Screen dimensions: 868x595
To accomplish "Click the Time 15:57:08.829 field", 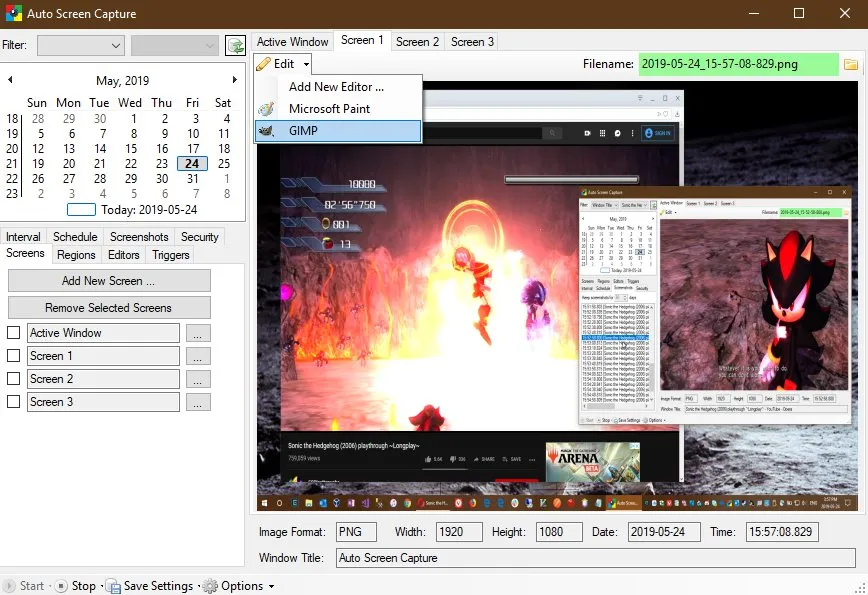I will tap(782, 532).
